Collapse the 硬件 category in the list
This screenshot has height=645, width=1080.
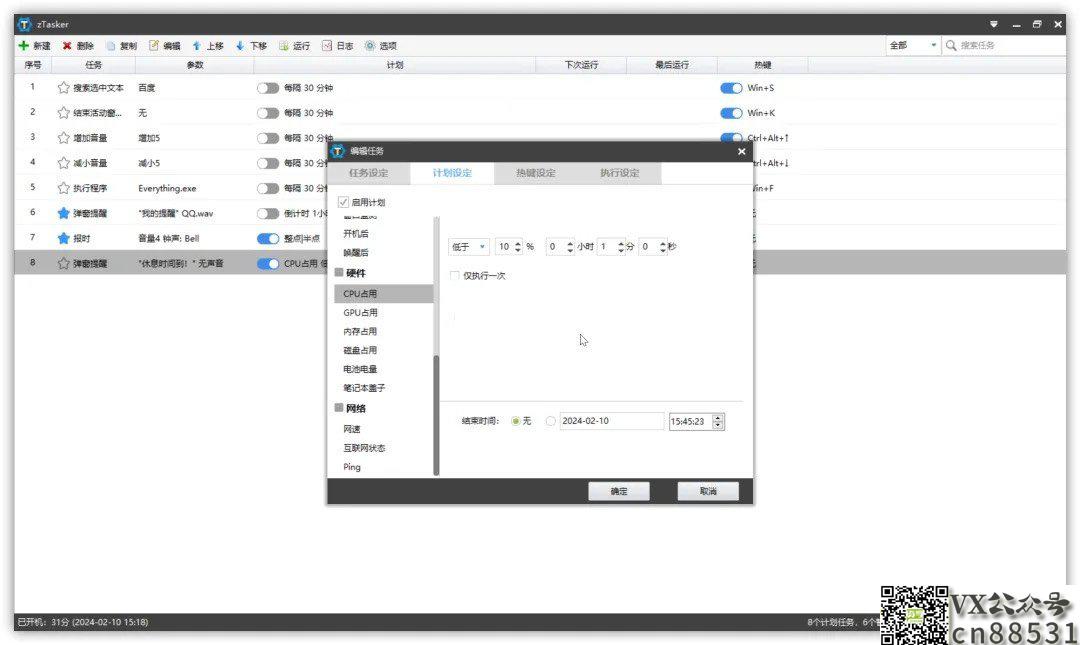tap(339, 273)
